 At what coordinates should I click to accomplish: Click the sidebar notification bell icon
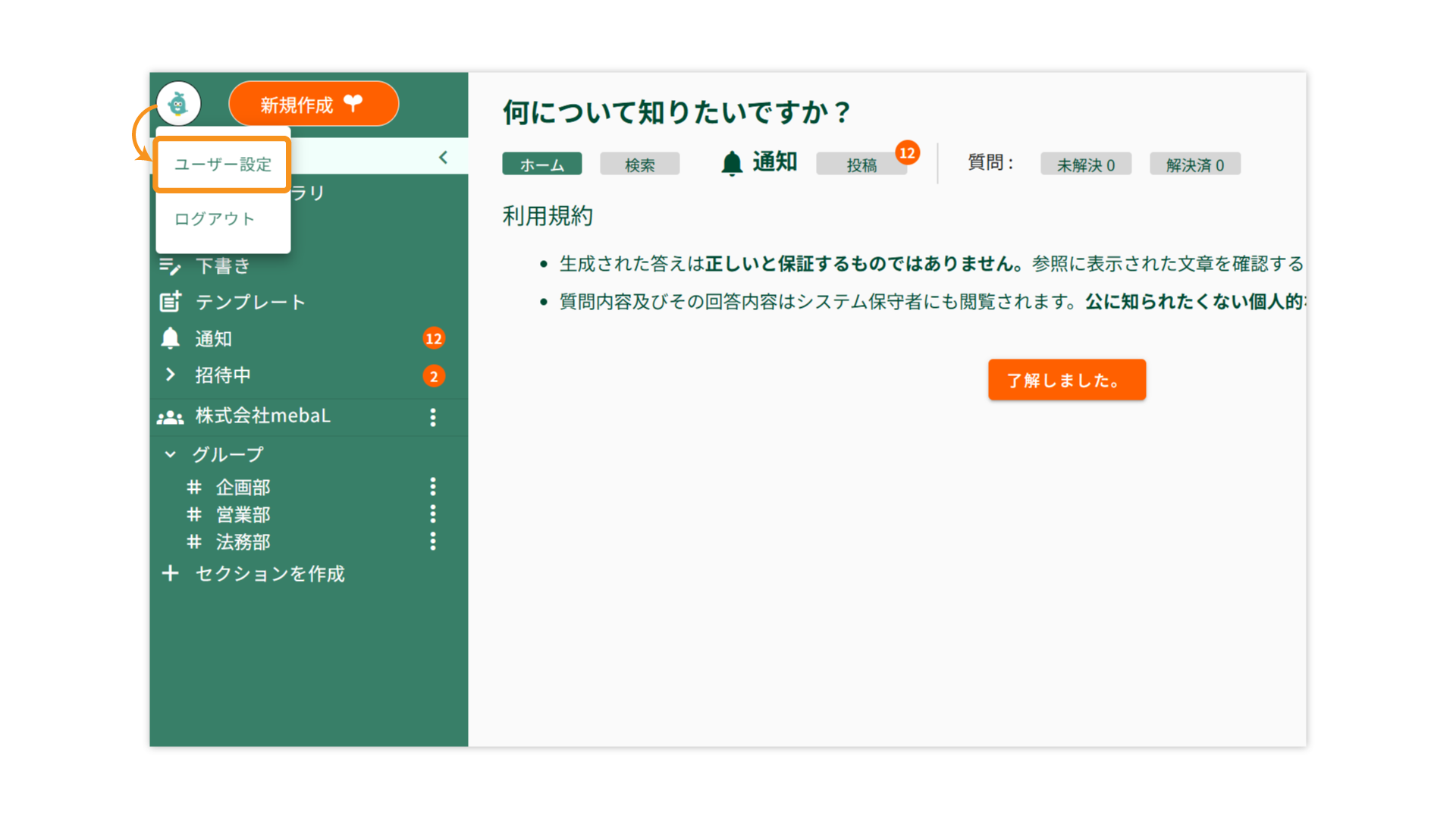pos(170,338)
